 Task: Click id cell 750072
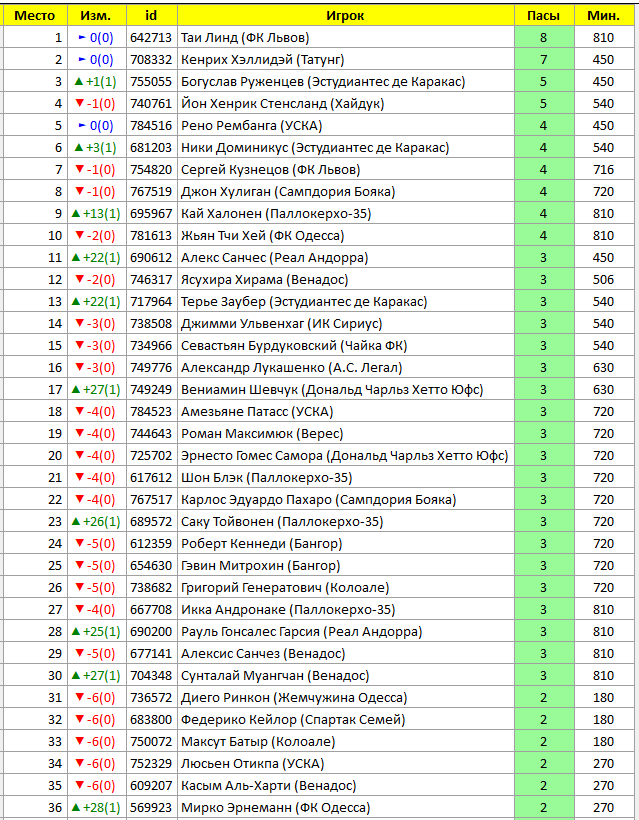click(151, 741)
